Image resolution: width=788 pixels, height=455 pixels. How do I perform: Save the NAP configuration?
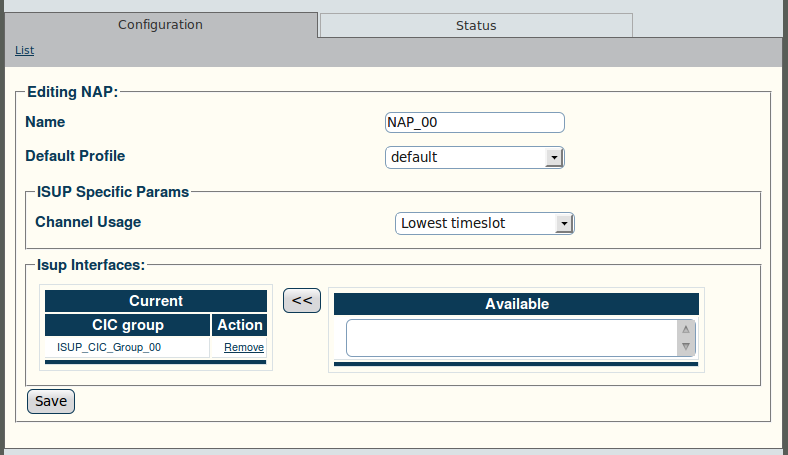[51, 401]
